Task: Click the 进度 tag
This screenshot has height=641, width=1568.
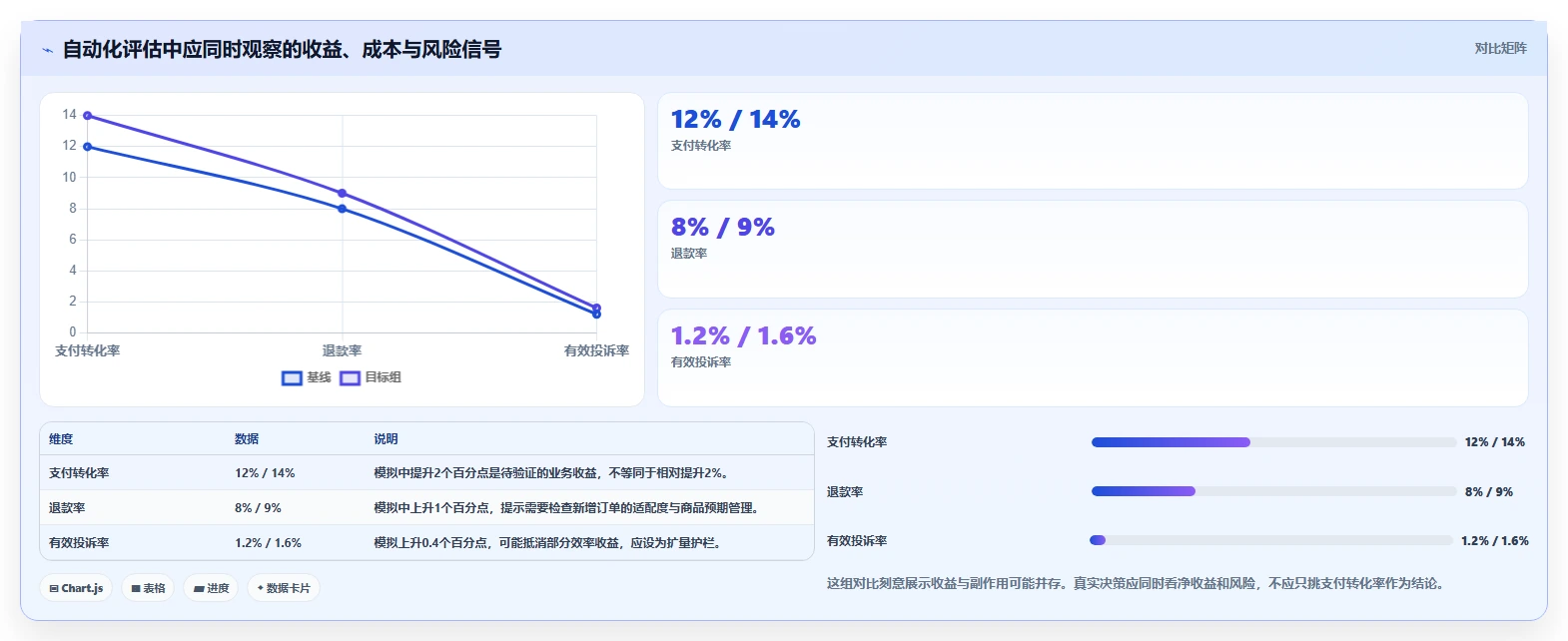Action: (211, 588)
